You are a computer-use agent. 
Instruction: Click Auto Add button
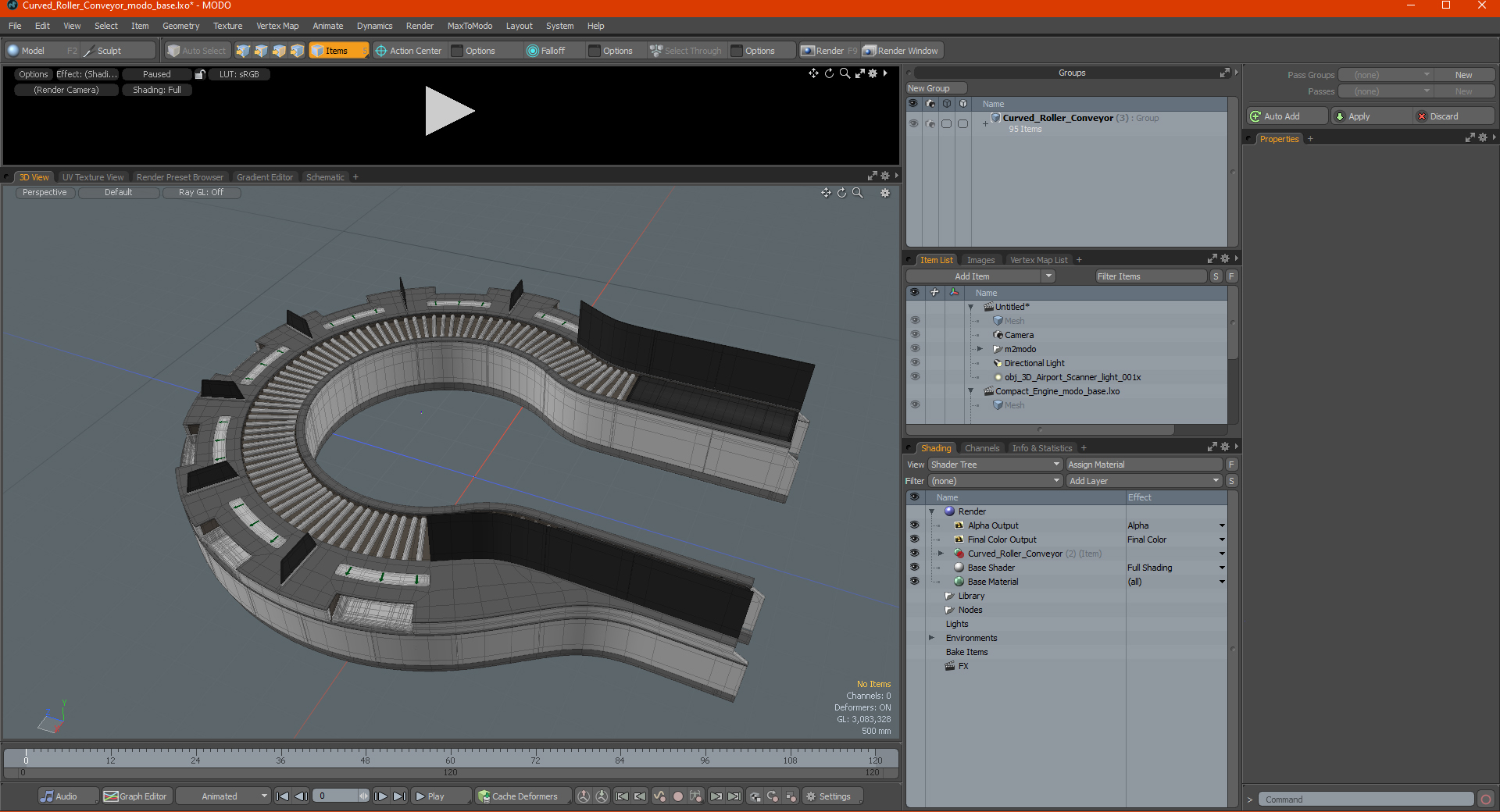[1287, 116]
